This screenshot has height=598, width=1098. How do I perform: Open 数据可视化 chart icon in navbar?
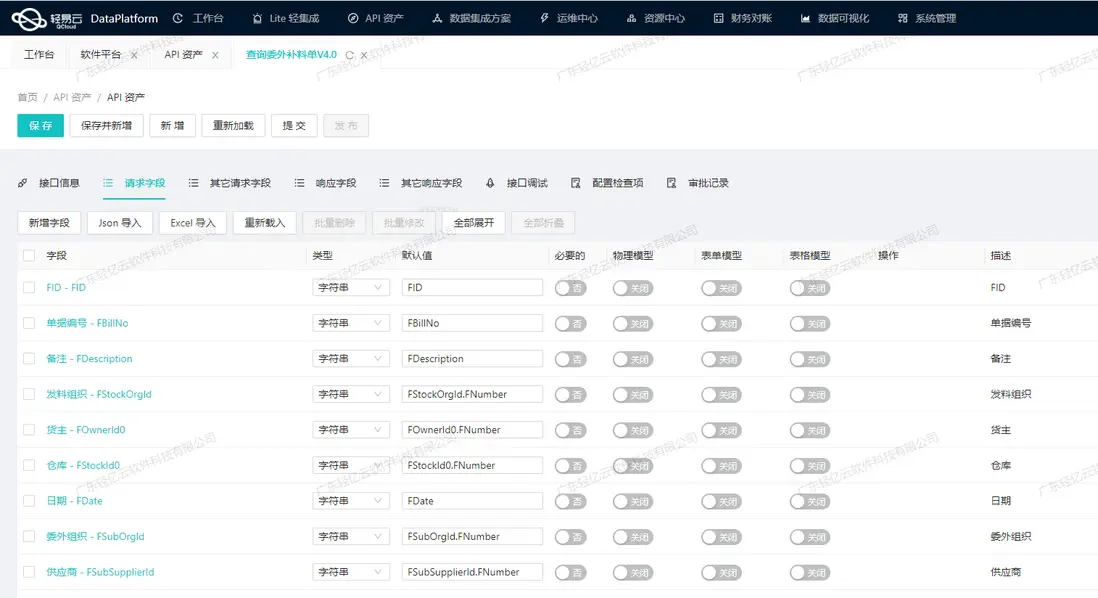804,18
